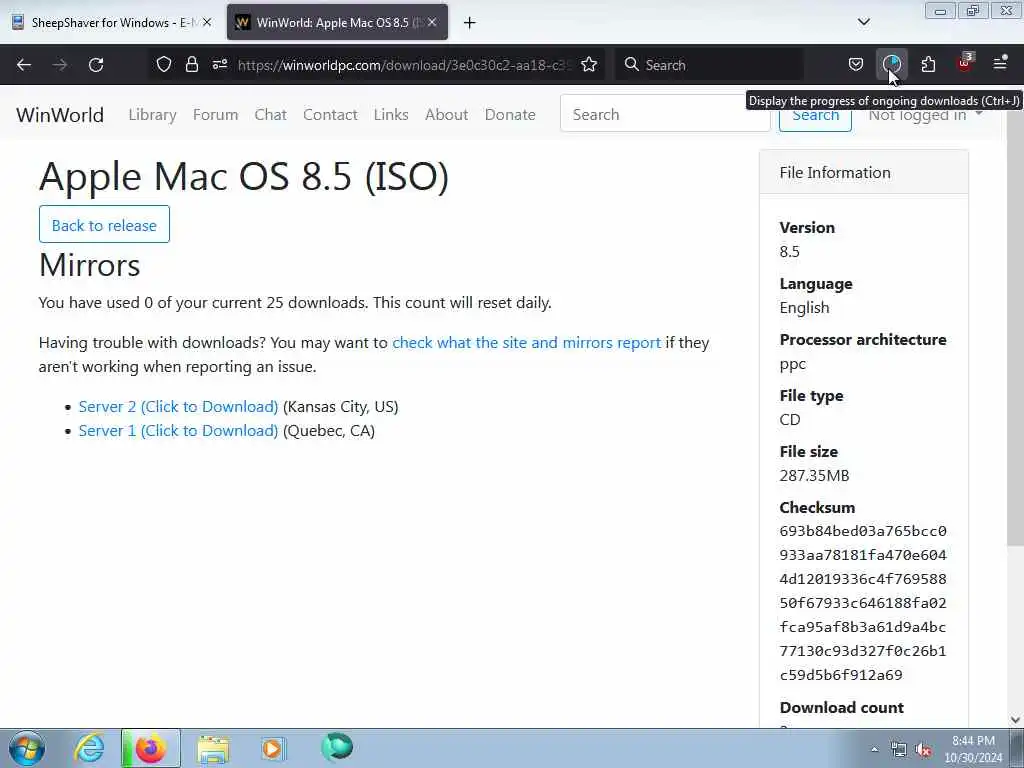
Task: Expand the Not logged in dropdown
Action: click(x=925, y=115)
